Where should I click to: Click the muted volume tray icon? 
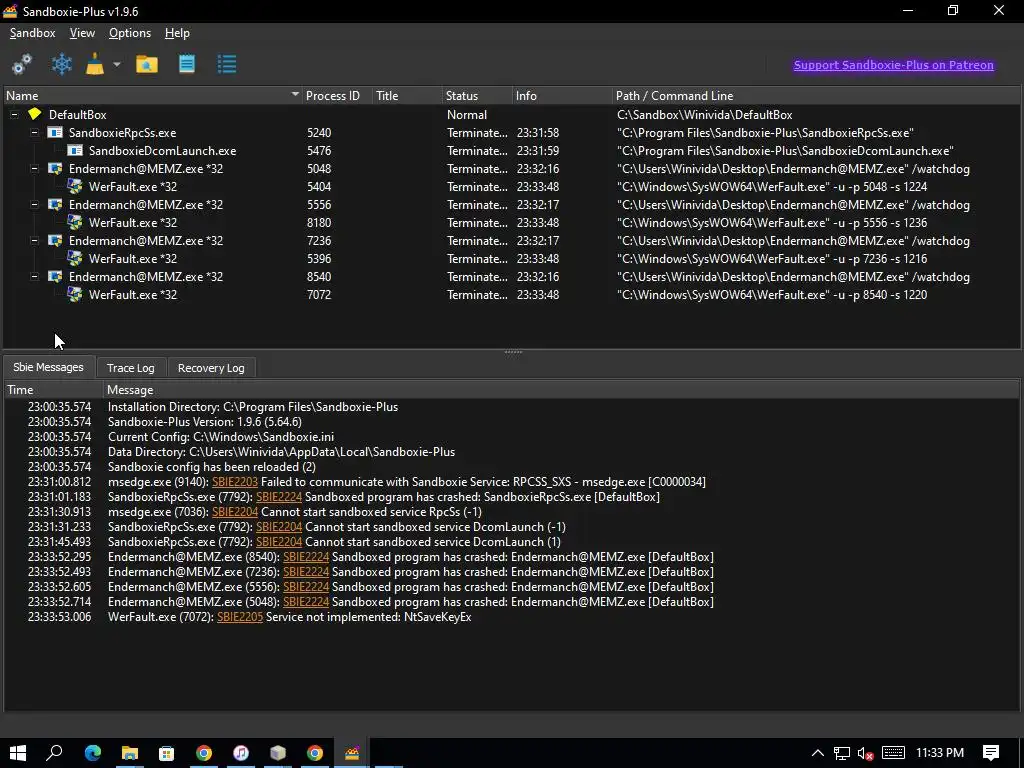pos(866,753)
